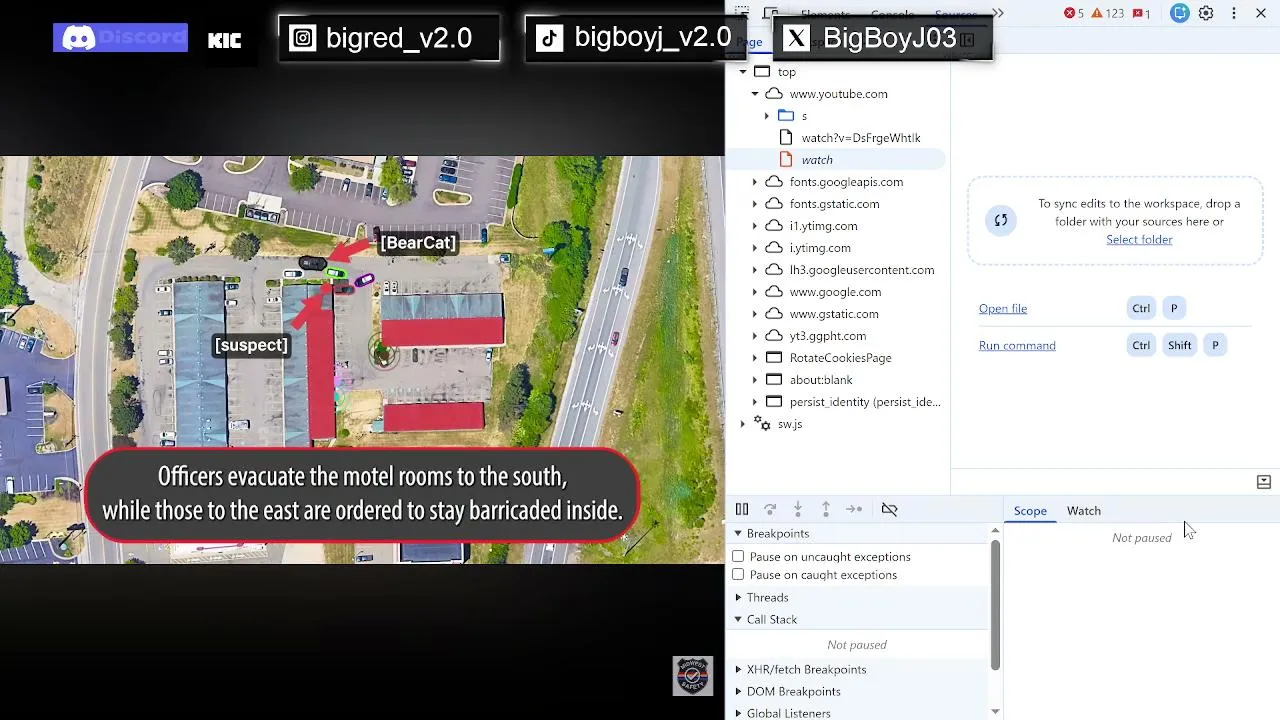Click the warnings counter showing 123

[x=1107, y=13]
